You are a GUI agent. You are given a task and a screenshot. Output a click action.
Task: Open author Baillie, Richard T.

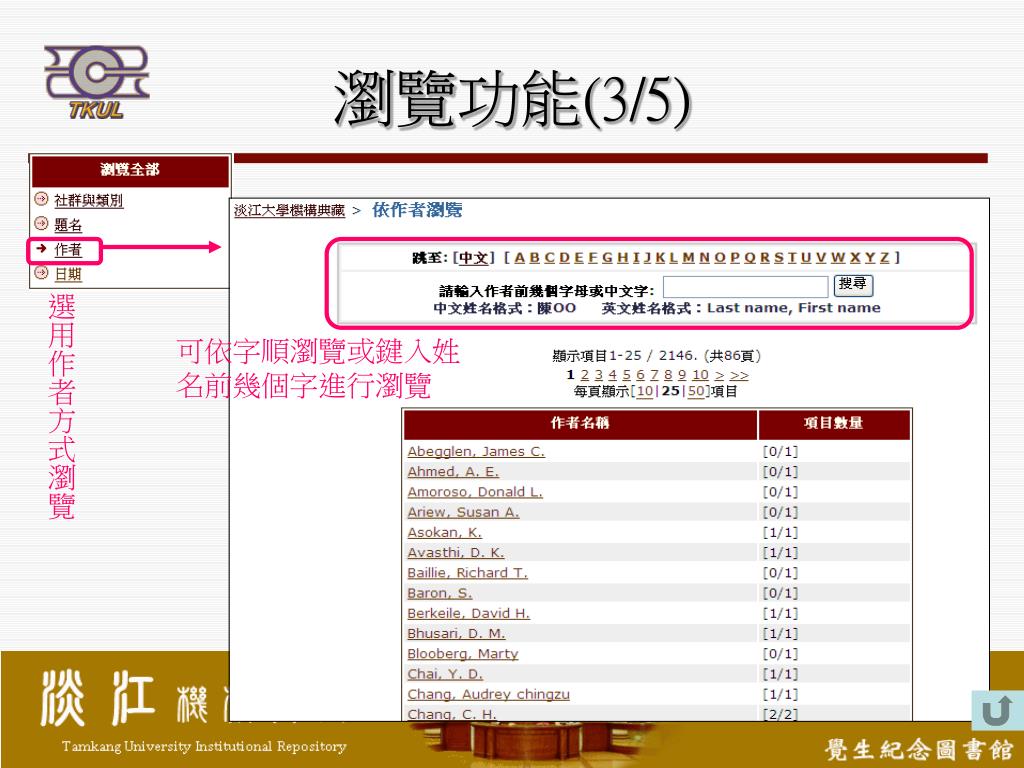tap(468, 573)
